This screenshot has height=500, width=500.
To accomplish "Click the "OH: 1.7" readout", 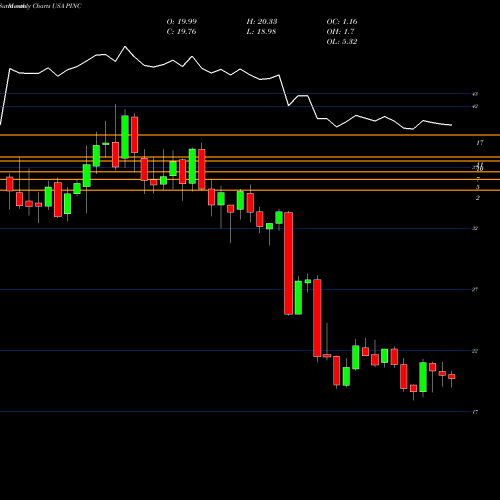I will click(340, 32).
